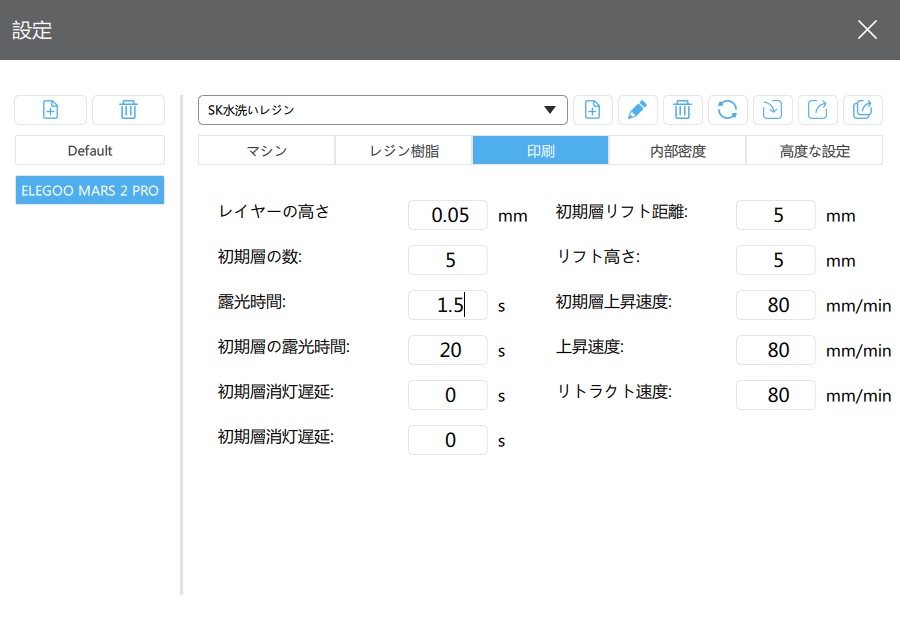The image size is (900, 630).
Task: Click the rightmost export-all profiles icon
Action: click(x=862, y=110)
